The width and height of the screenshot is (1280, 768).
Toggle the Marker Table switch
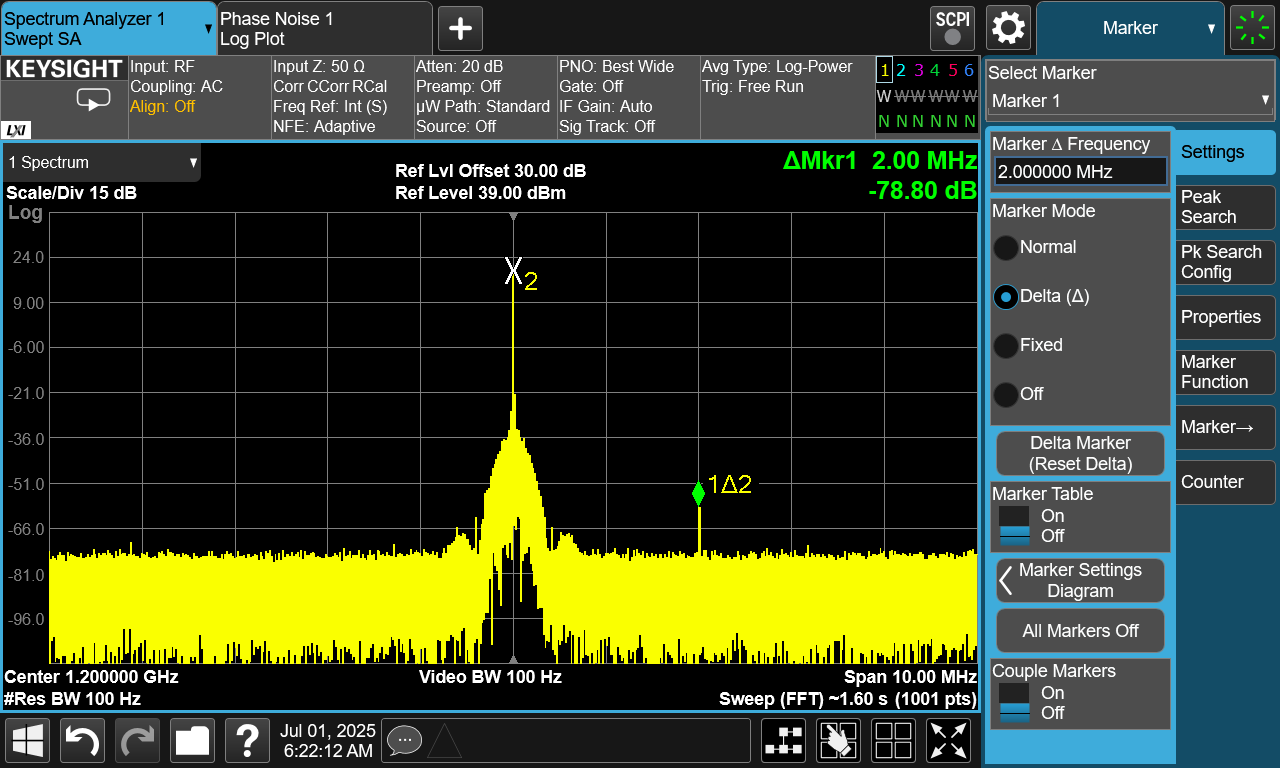[x=1014, y=526]
